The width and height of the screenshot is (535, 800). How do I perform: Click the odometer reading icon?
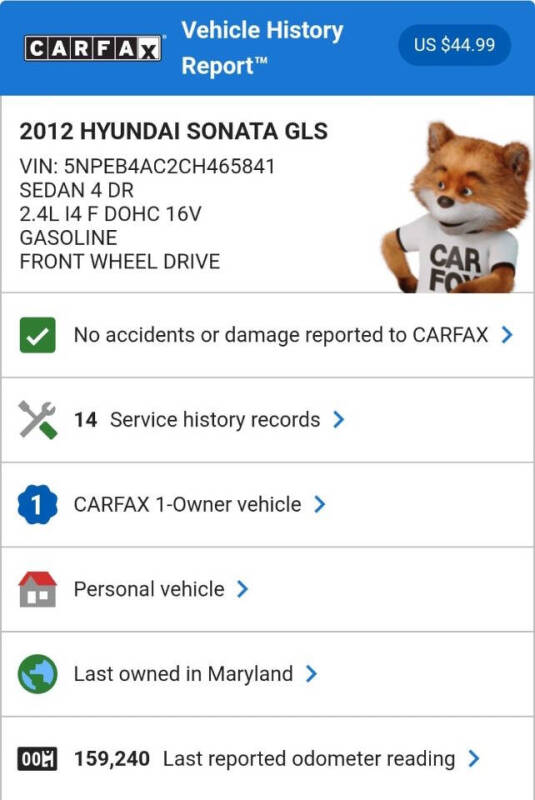37,759
